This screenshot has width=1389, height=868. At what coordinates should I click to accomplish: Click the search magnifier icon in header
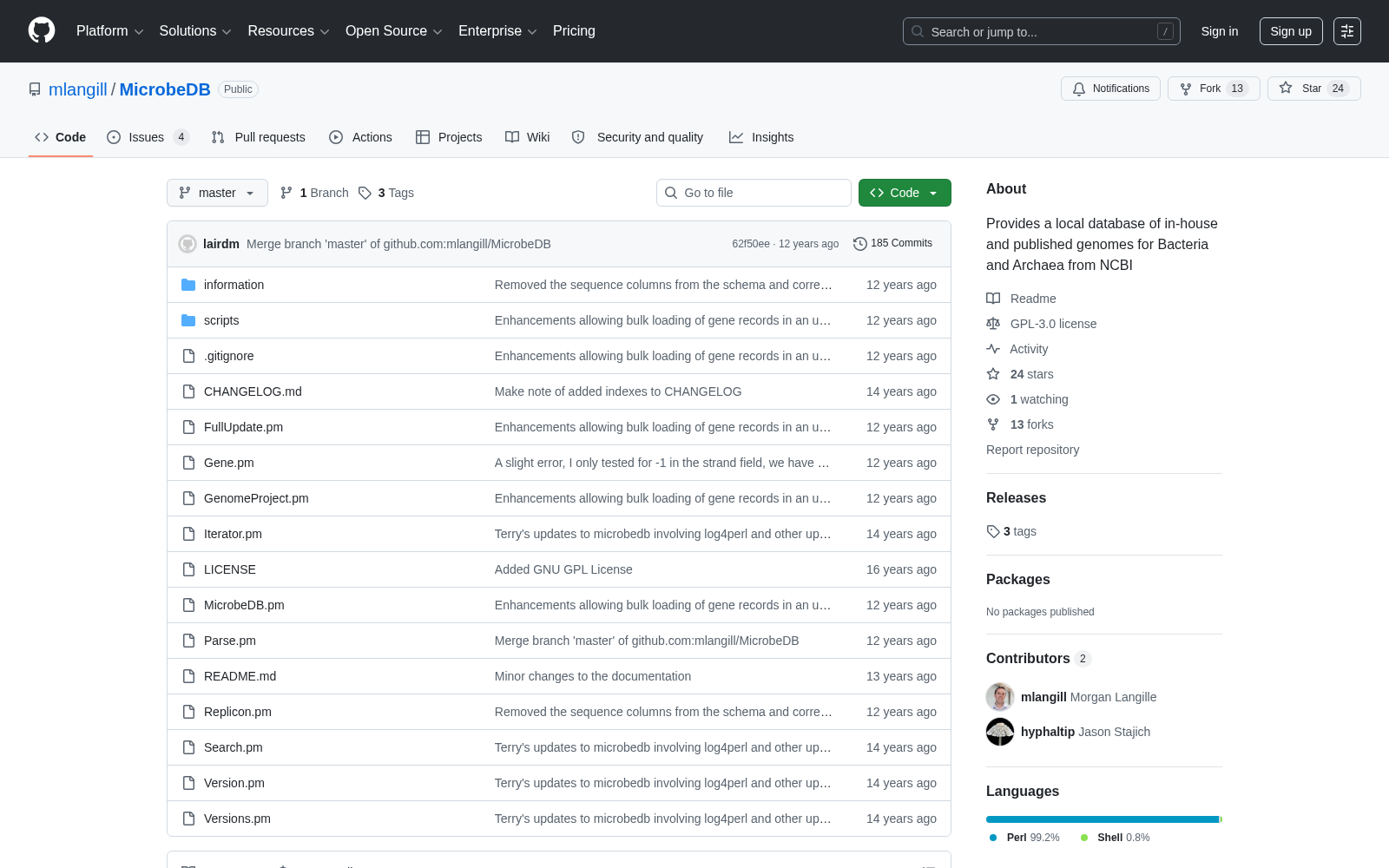[918, 31]
